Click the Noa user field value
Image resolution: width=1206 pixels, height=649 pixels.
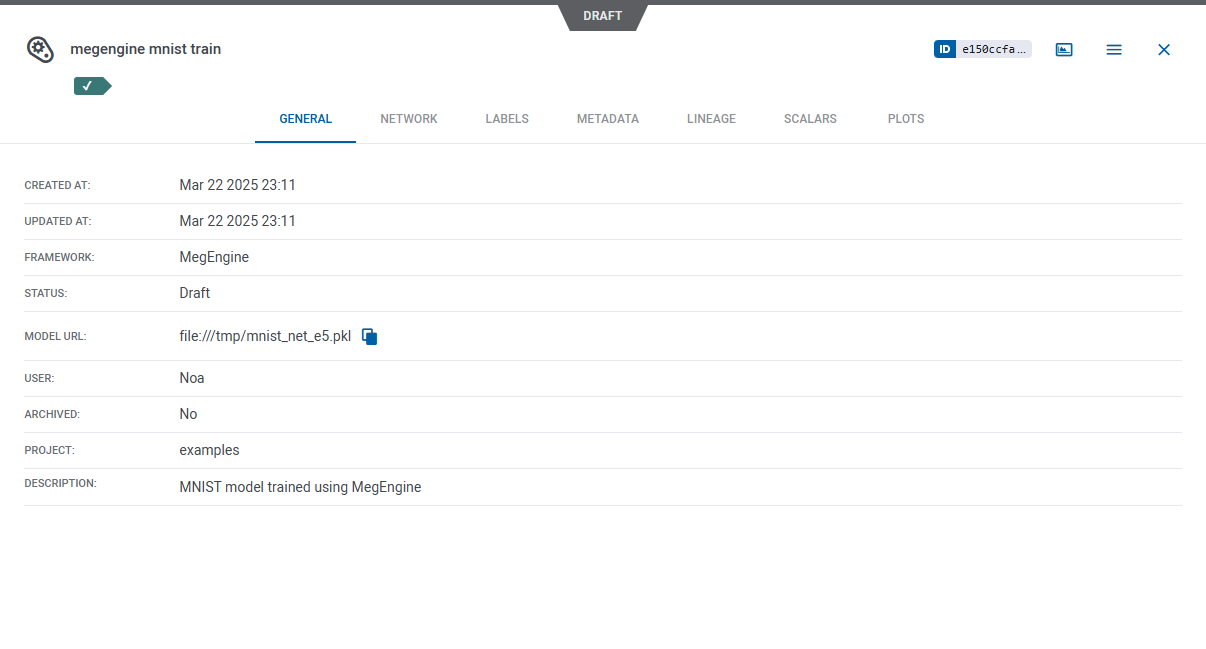click(191, 378)
